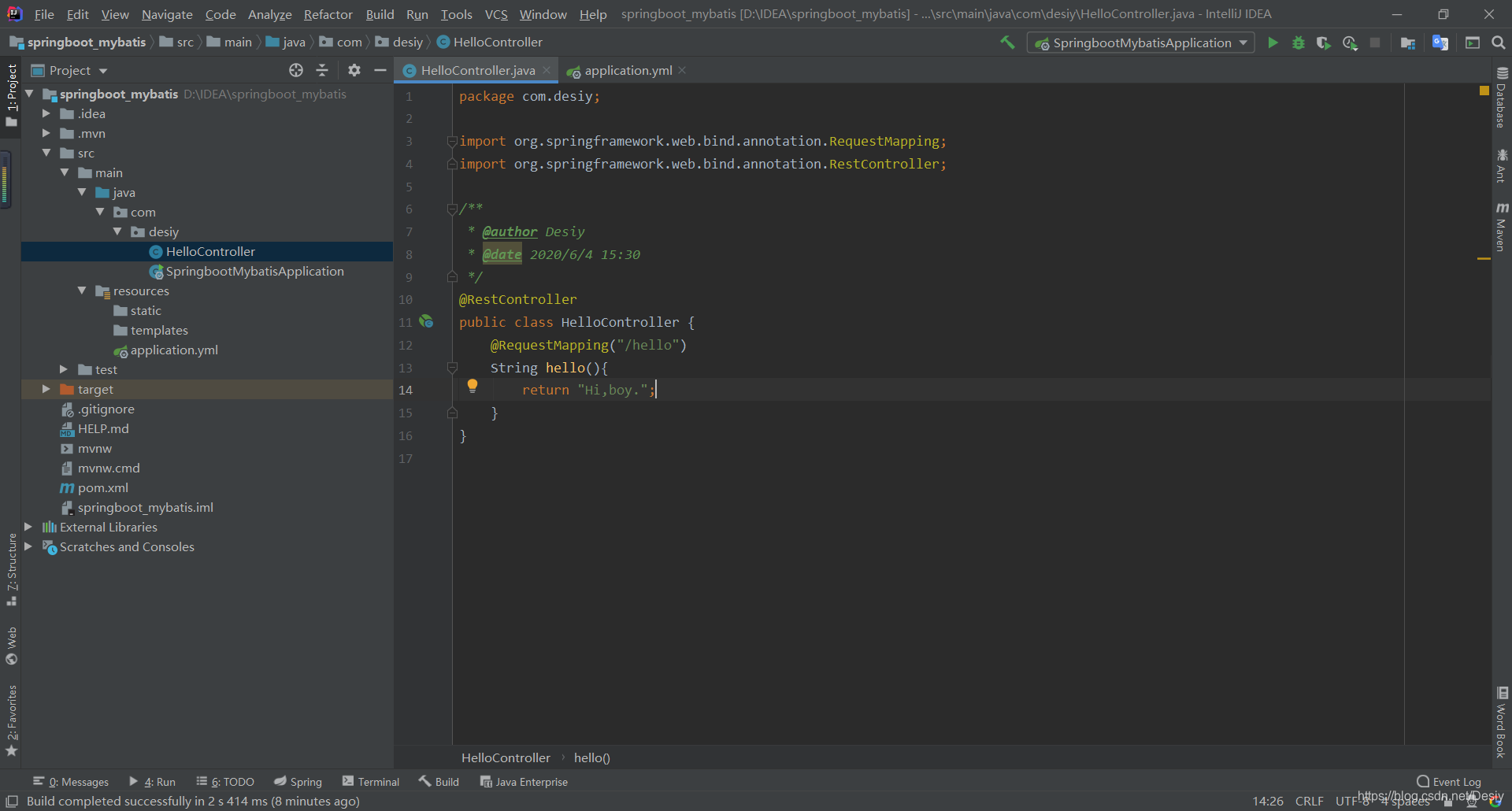Click the yellow inspection indicator above the scrollbar
This screenshot has width=1512, height=811.
tap(1484, 91)
